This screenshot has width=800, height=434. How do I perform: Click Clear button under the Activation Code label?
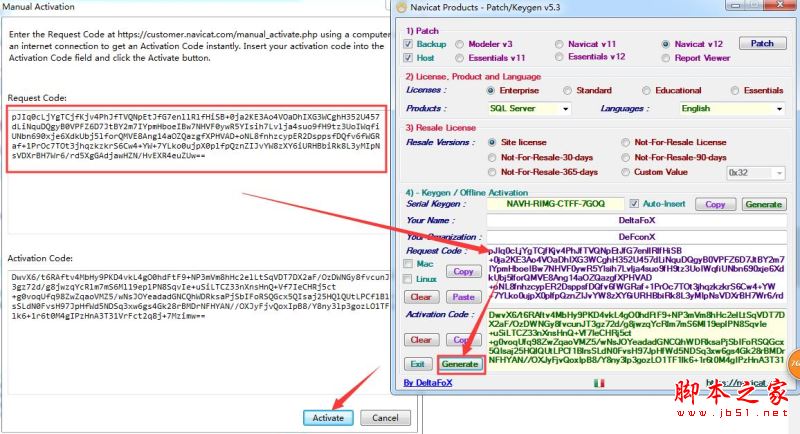421,340
